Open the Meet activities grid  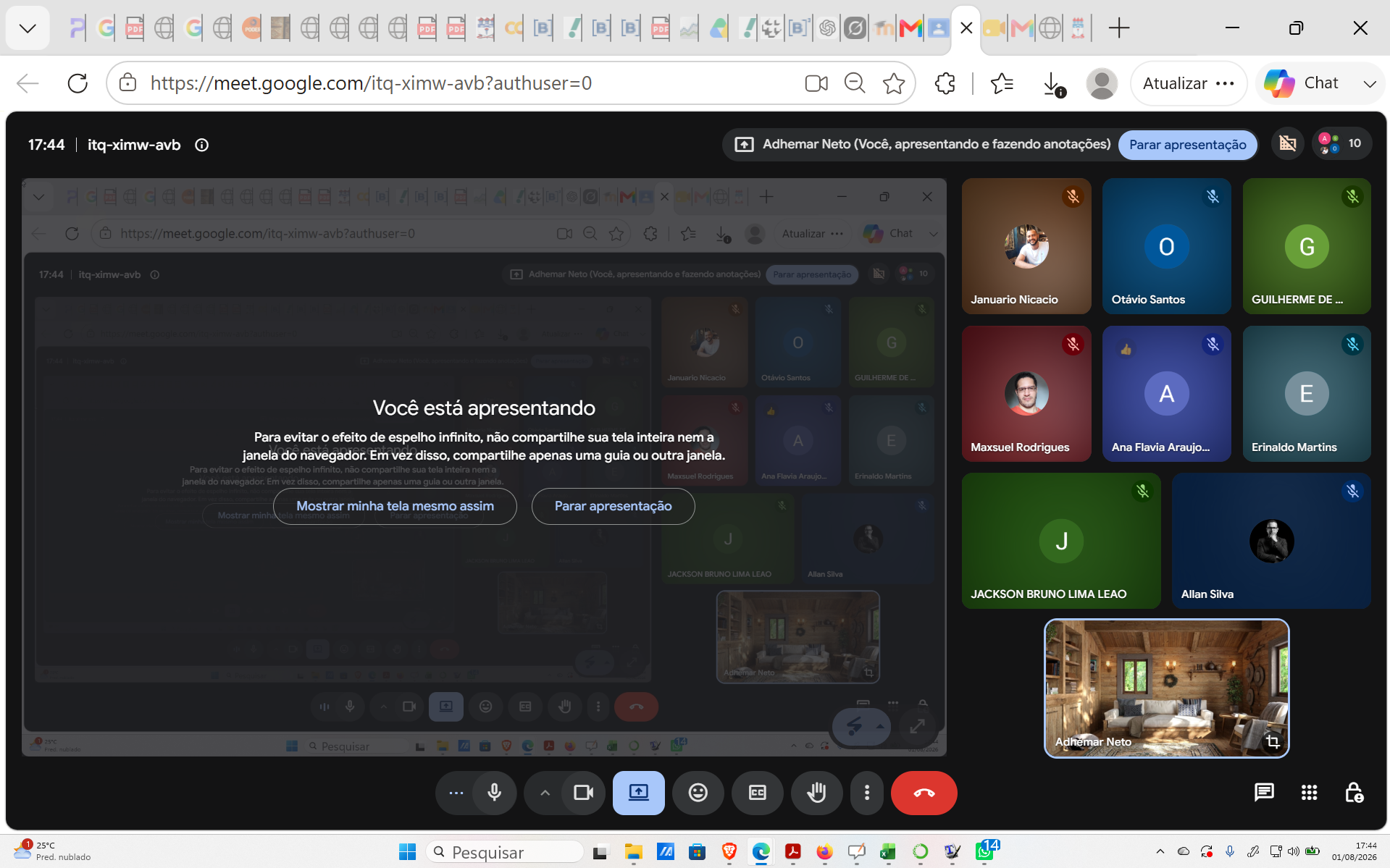click(x=1309, y=793)
